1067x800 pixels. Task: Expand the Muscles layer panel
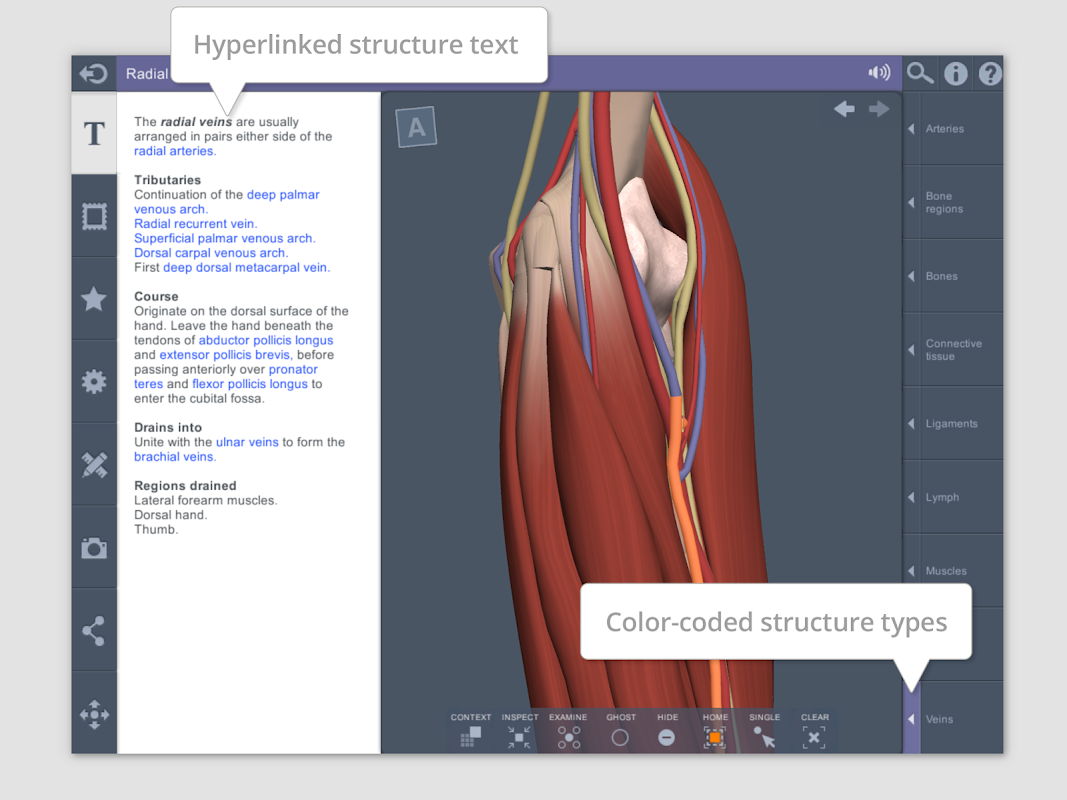tap(952, 571)
